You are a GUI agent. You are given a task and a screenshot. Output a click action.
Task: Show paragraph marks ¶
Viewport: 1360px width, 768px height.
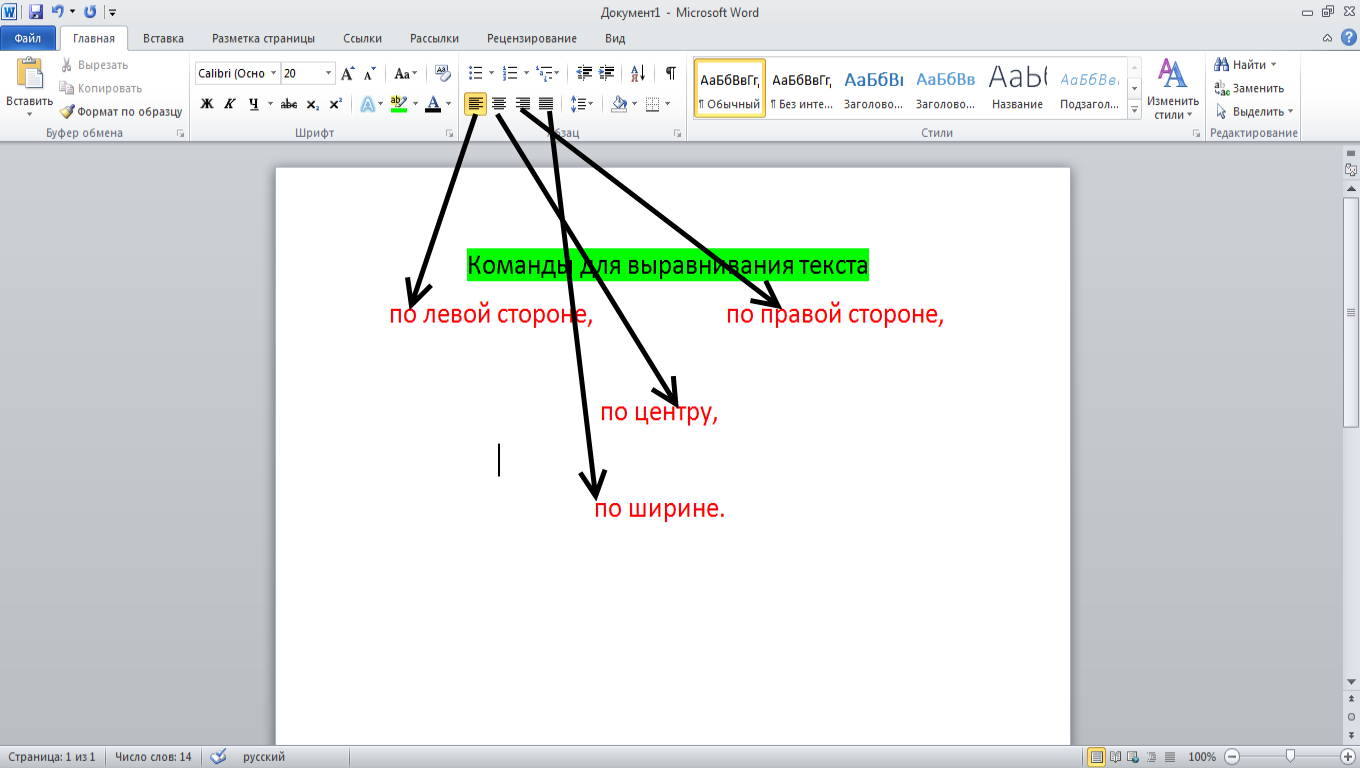[x=670, y=73]
